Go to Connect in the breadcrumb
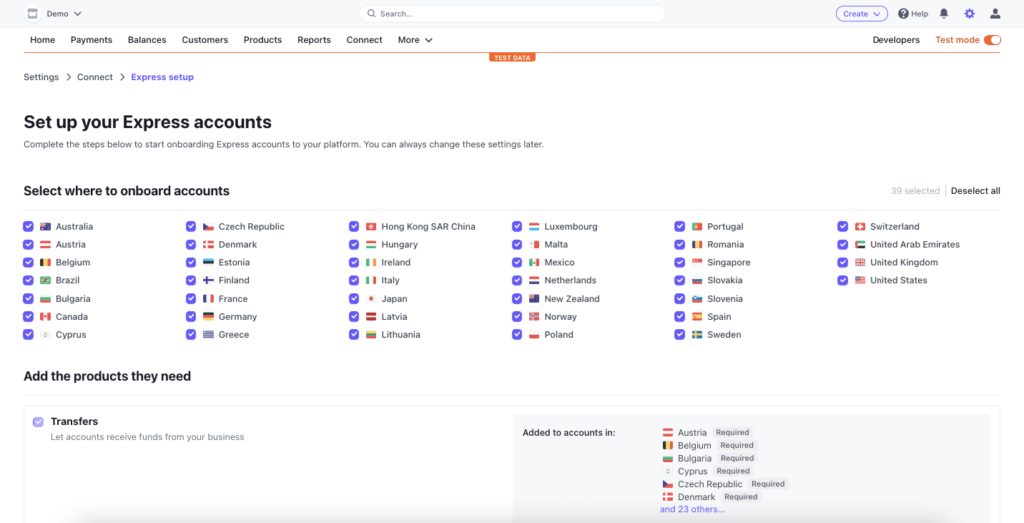The height and width of the screenshot is (523, 1024). [95, 77]
